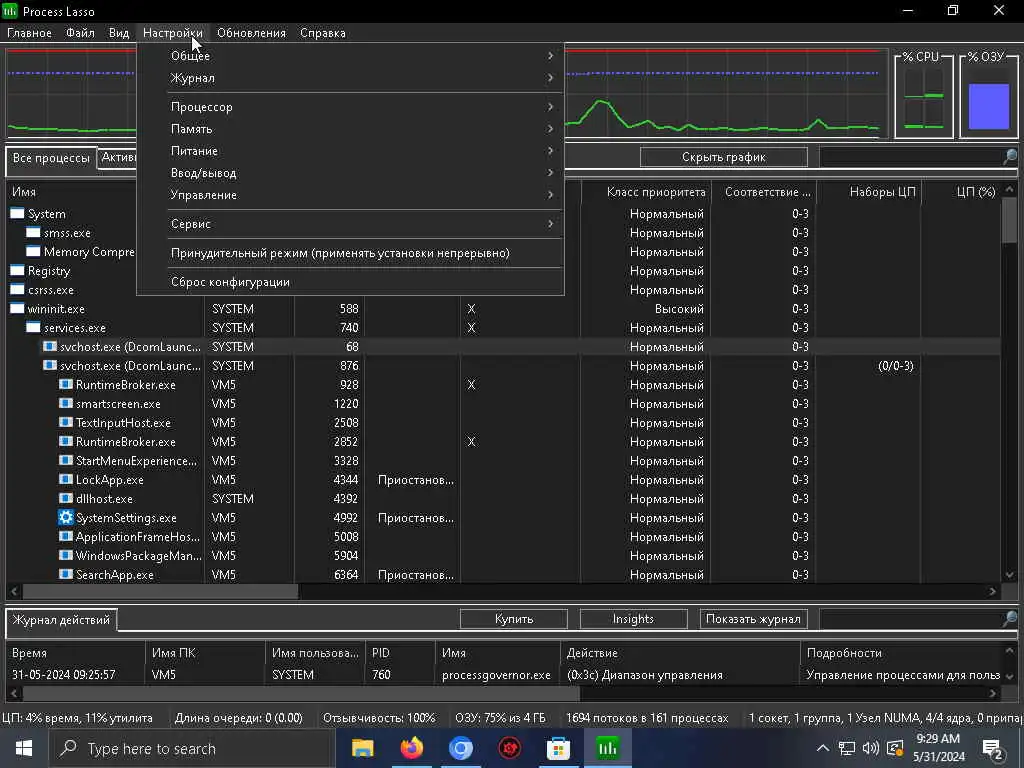The image size is (1024, 768).
Task: Click the smartscreen.exe process icon
Action: pos(66,404)
